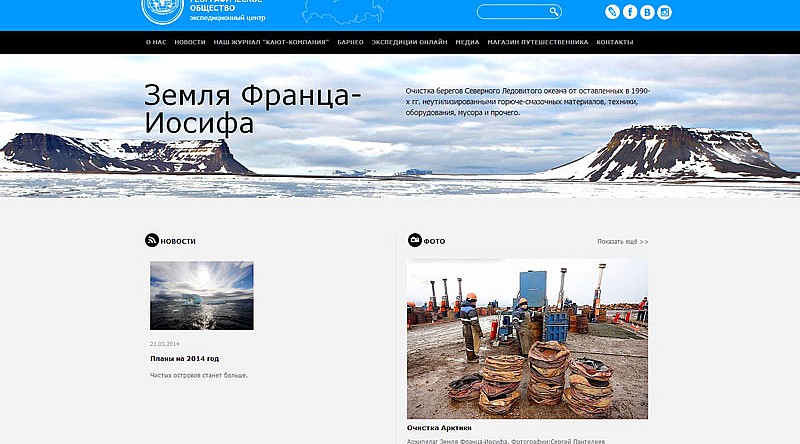Image resolution: width=800 pixels, height=444 pixels.
Task: Click the photo credit line Архипелаг Земля Франца-Иосифа
Action: (x=506, y=441)
